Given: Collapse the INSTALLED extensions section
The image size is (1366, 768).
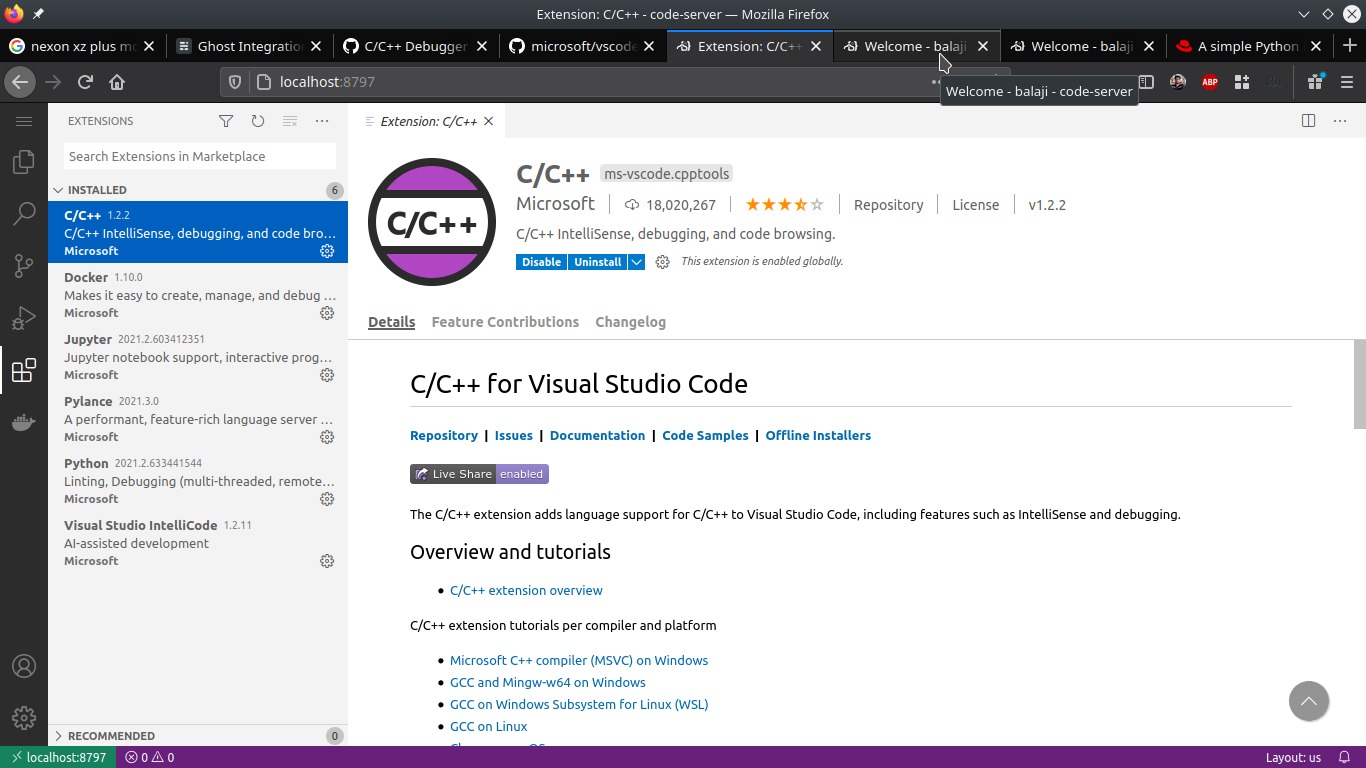Looking at the screenshot, I should pos(198,190).
